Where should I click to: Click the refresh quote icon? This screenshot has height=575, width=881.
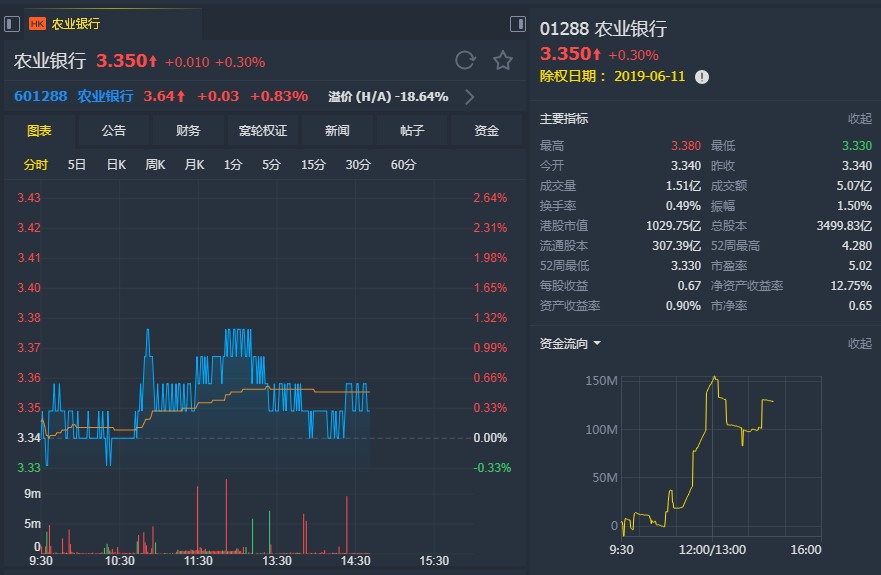click(465, 60)
